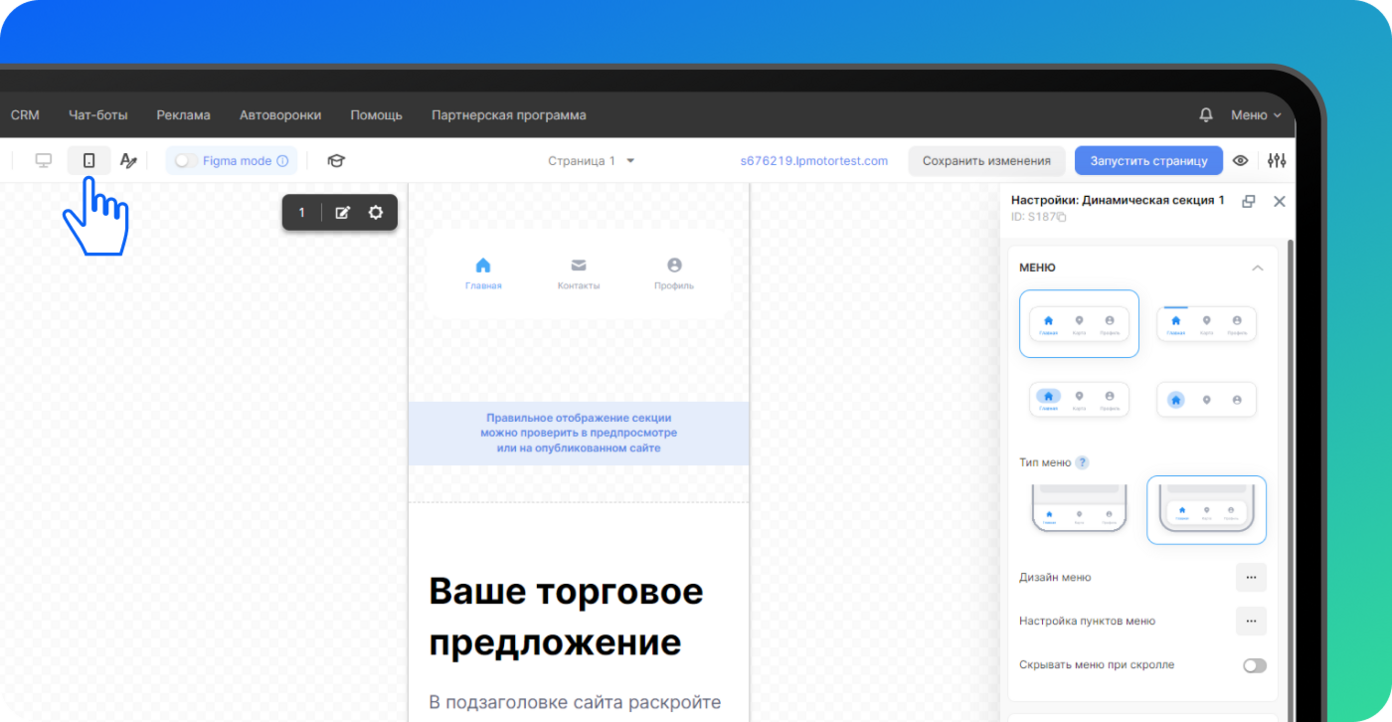Switch to desktop view icon

click(43, 160)
